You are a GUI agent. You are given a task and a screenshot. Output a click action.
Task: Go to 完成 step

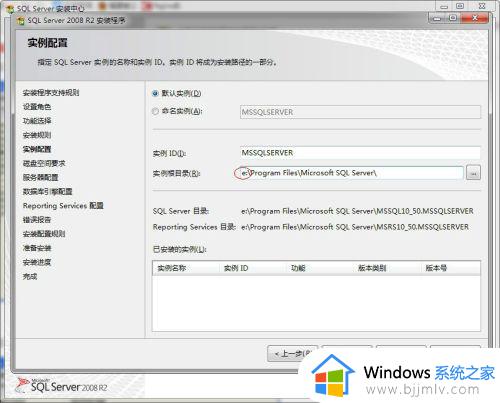click(x=30, y=276)
